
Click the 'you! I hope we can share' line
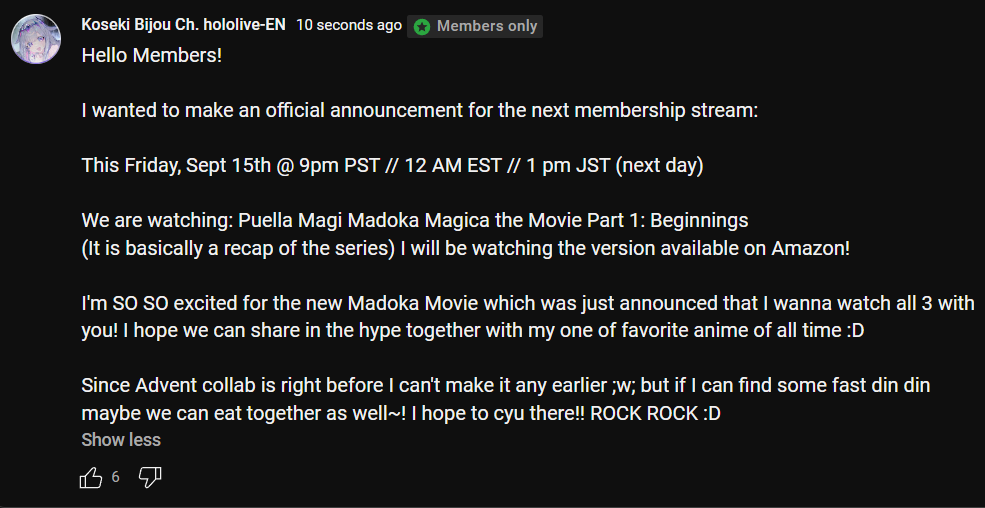(472, 331)
